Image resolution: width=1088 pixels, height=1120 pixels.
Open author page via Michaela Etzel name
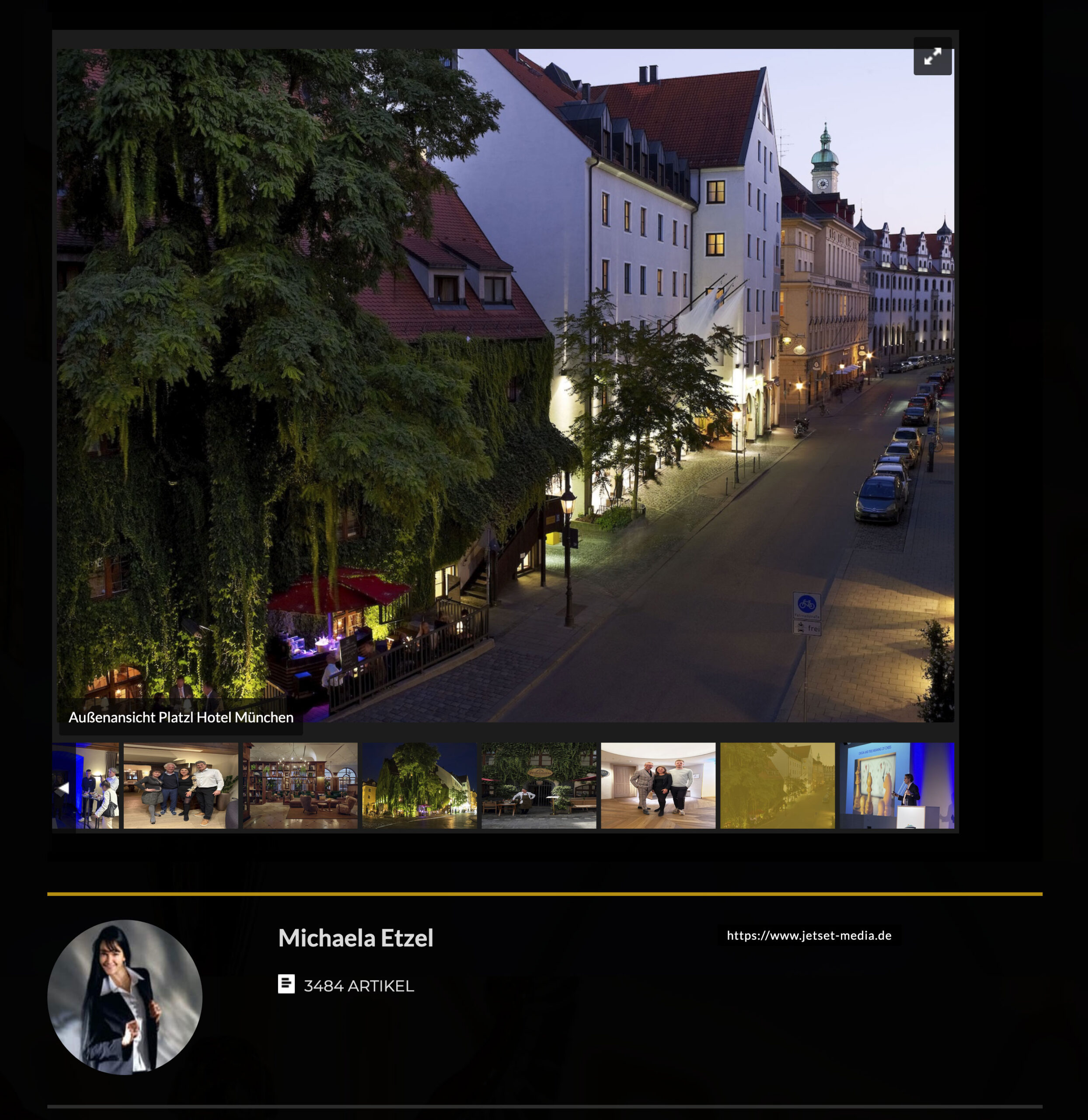tap(356, 938)
